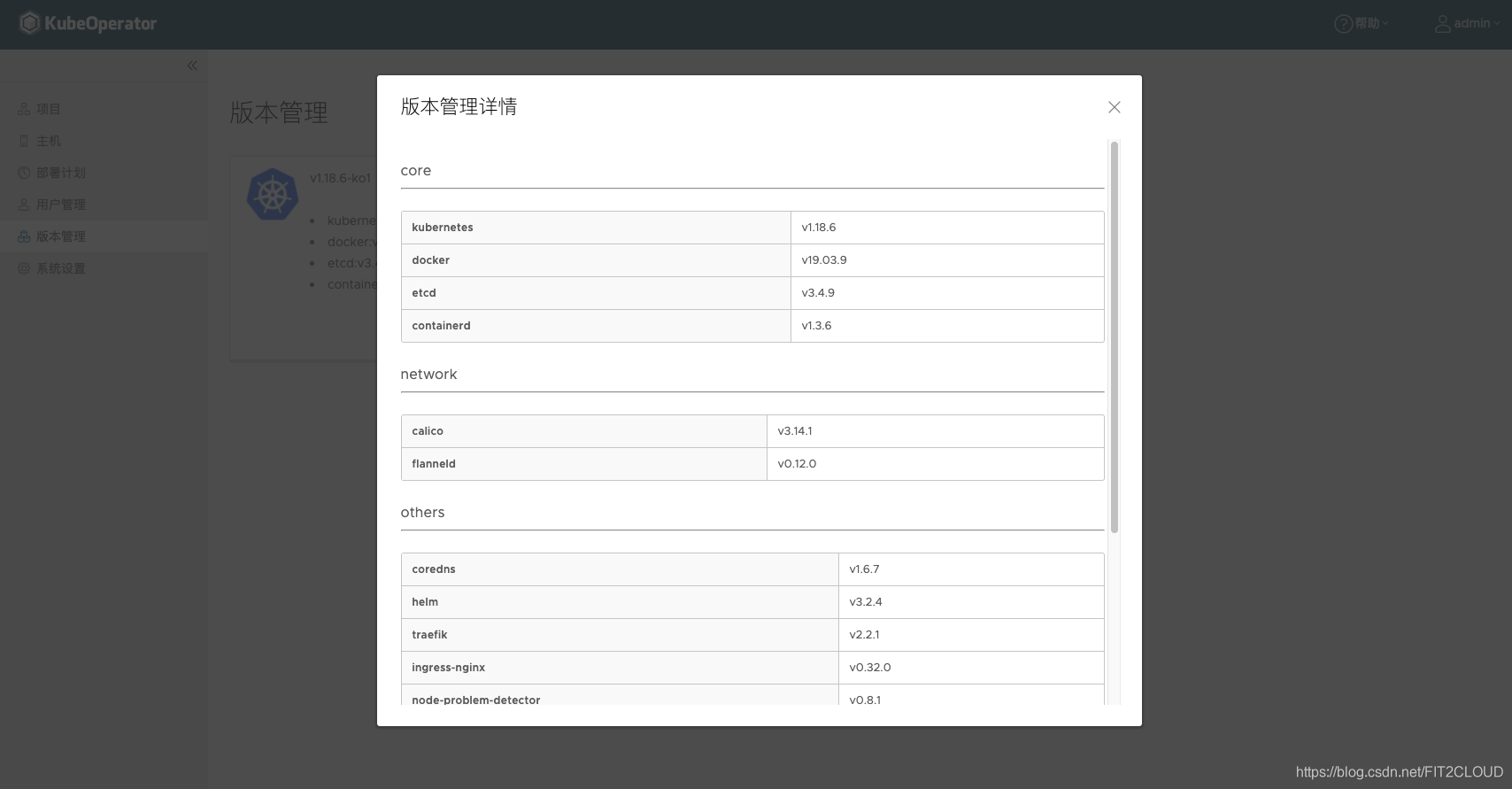Select the coredns row label

click(x=434, y=569)
